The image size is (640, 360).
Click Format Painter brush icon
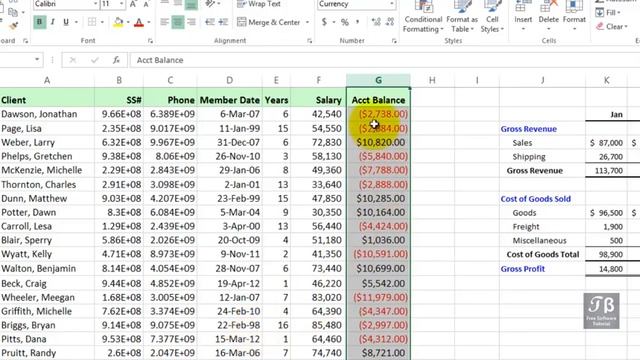tap(13, 26)
